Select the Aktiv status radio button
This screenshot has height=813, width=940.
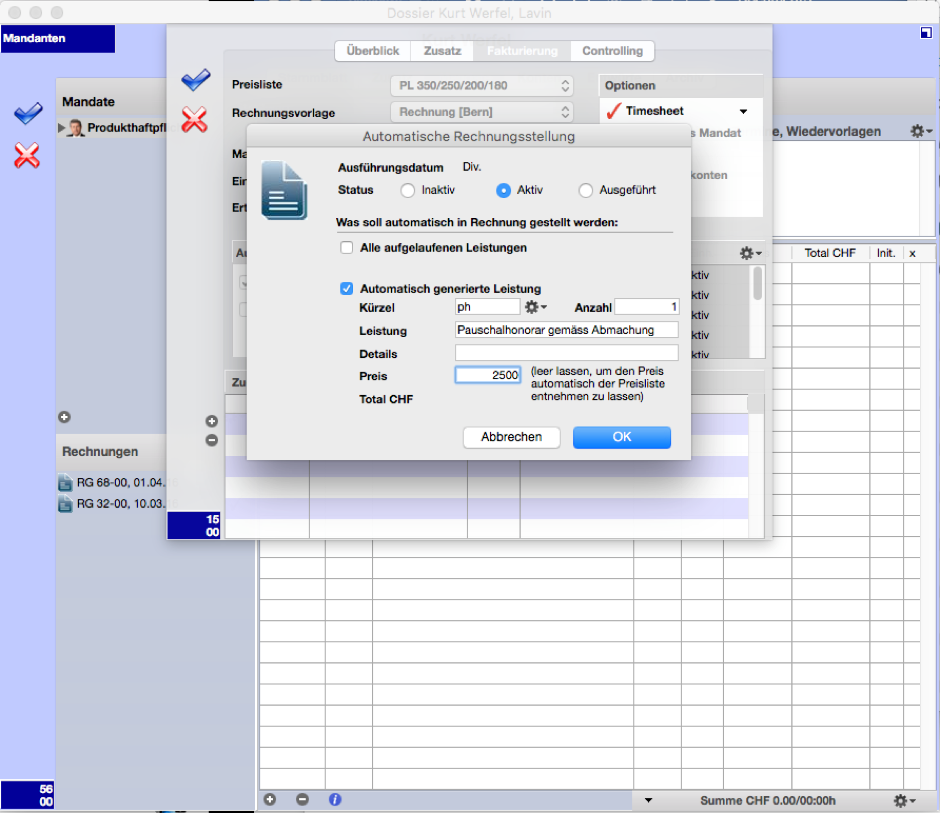(x=504, y=191)
